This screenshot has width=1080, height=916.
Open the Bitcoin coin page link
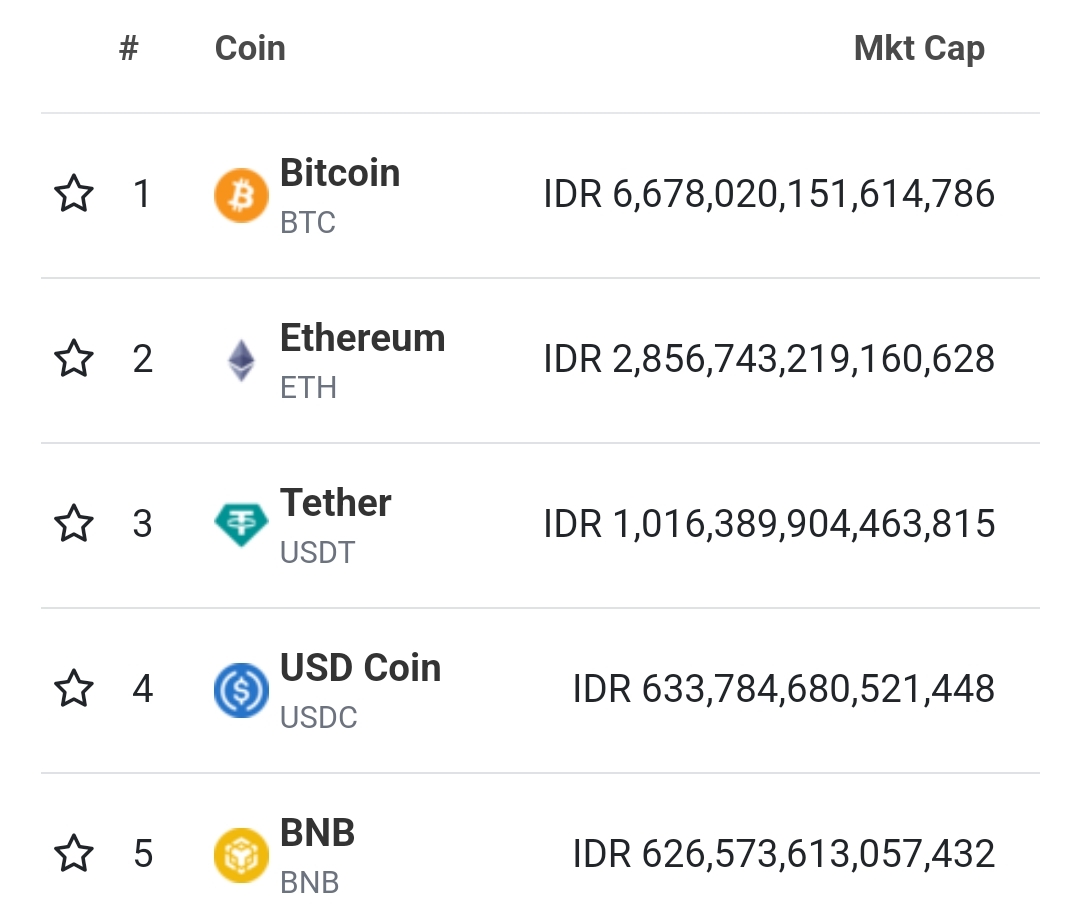coord(340,173)
